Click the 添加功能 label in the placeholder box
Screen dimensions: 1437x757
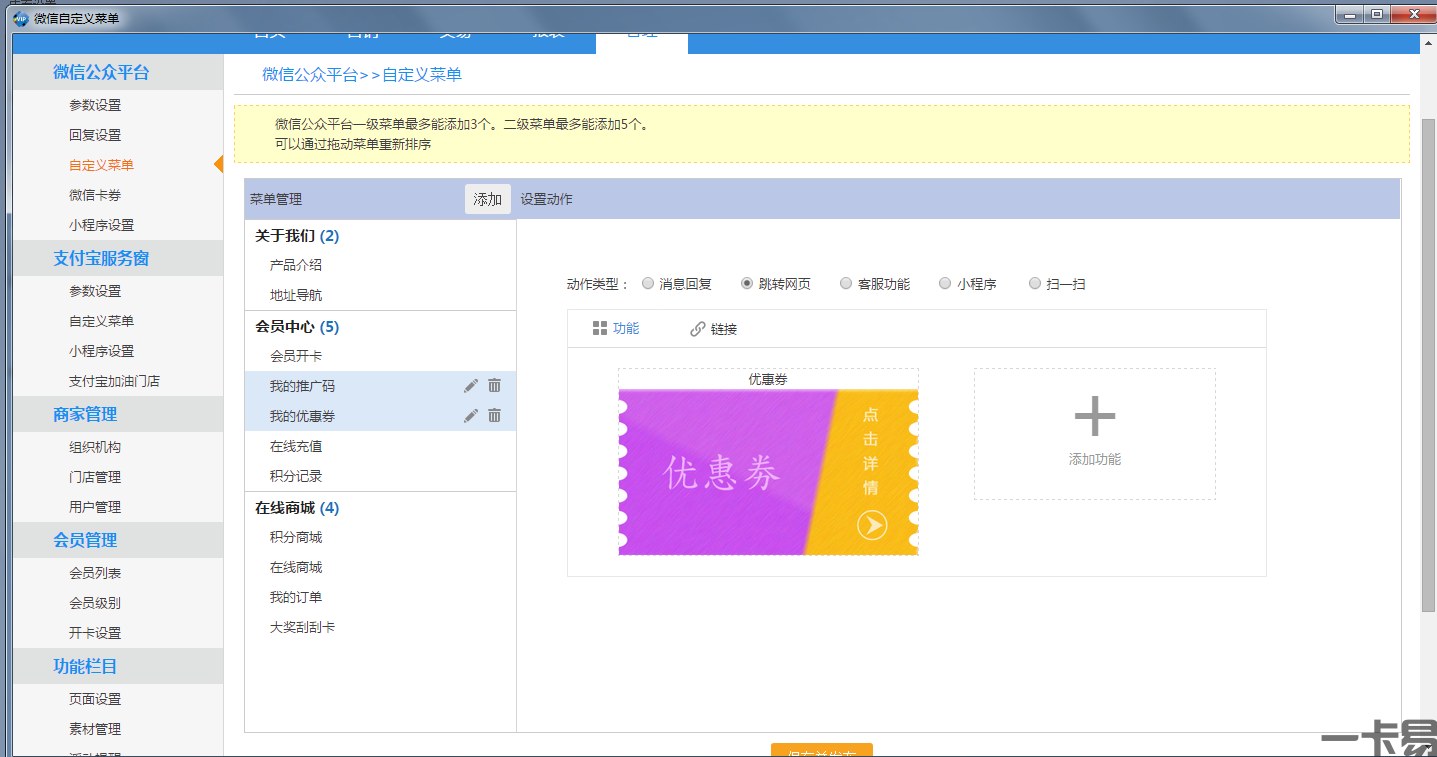(x=1095, y=459)
